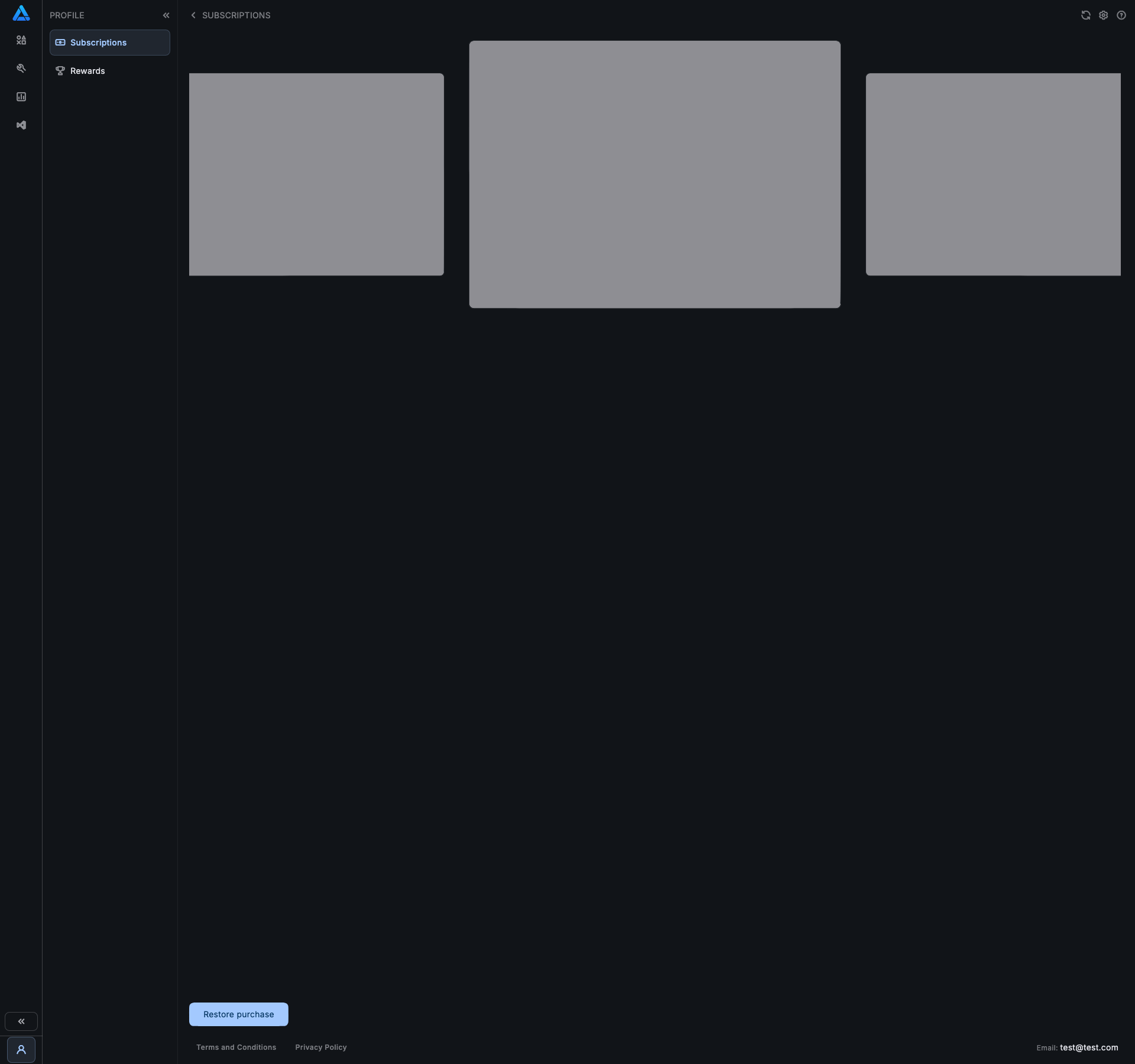Select the left subscription card placeholder

coord(316,174)
